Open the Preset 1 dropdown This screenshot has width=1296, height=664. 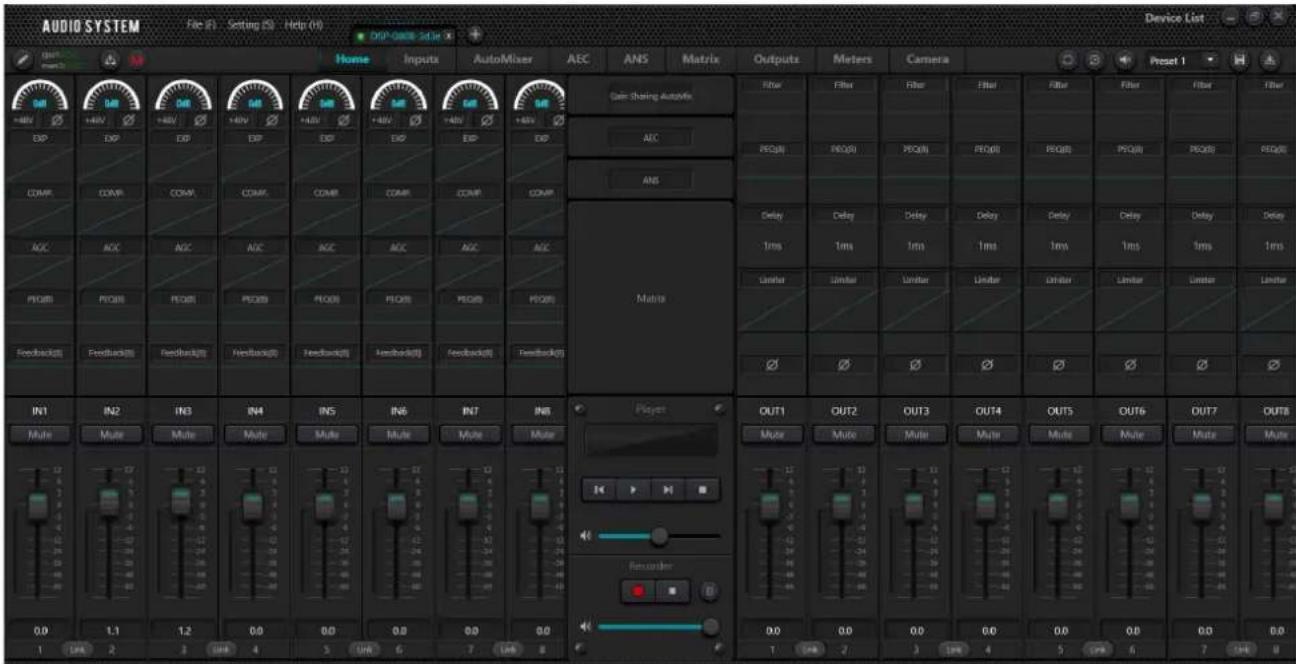1184,60
